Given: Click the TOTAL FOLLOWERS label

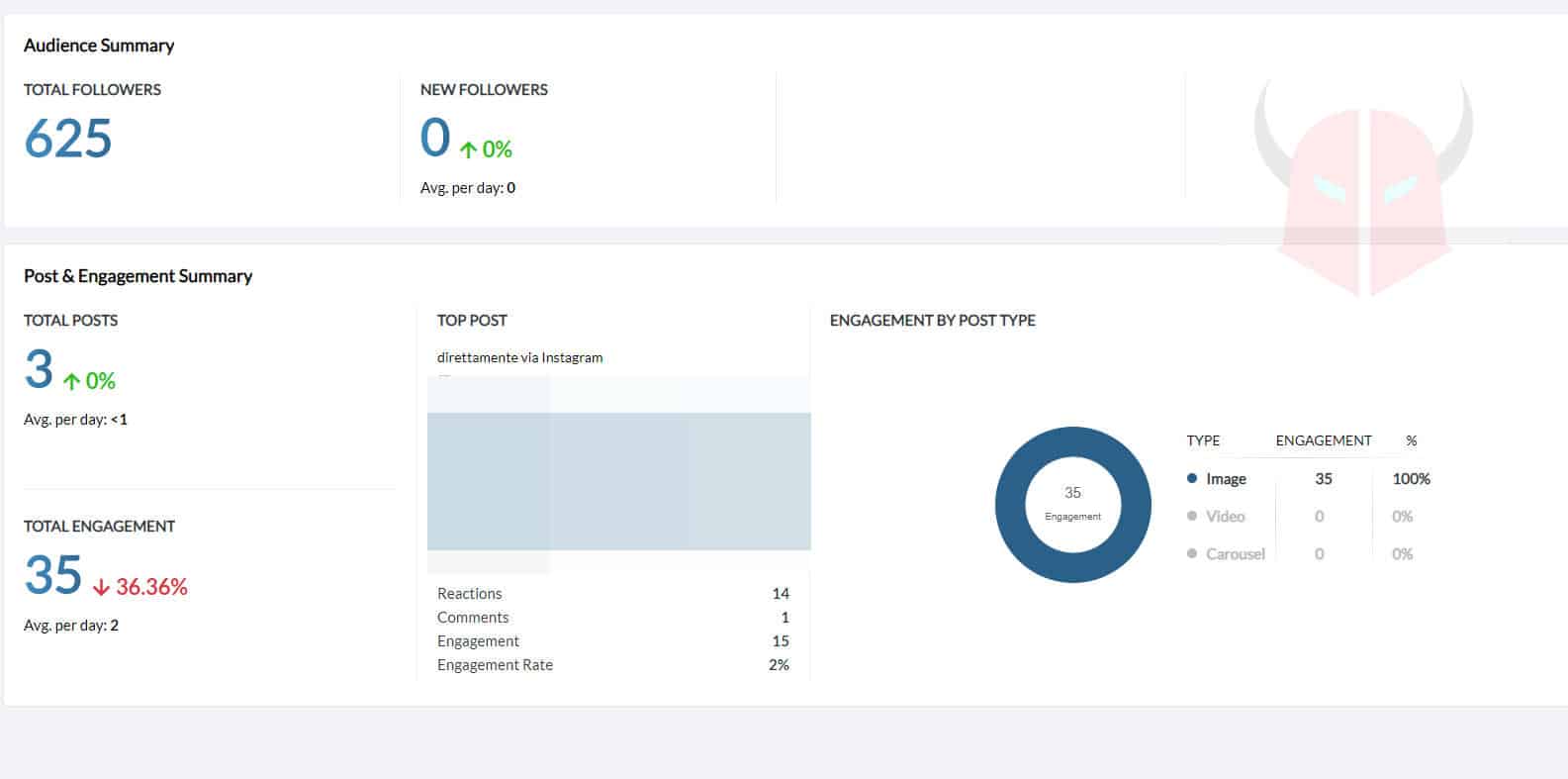Looking at the screenshot, I should click(92, 89).
